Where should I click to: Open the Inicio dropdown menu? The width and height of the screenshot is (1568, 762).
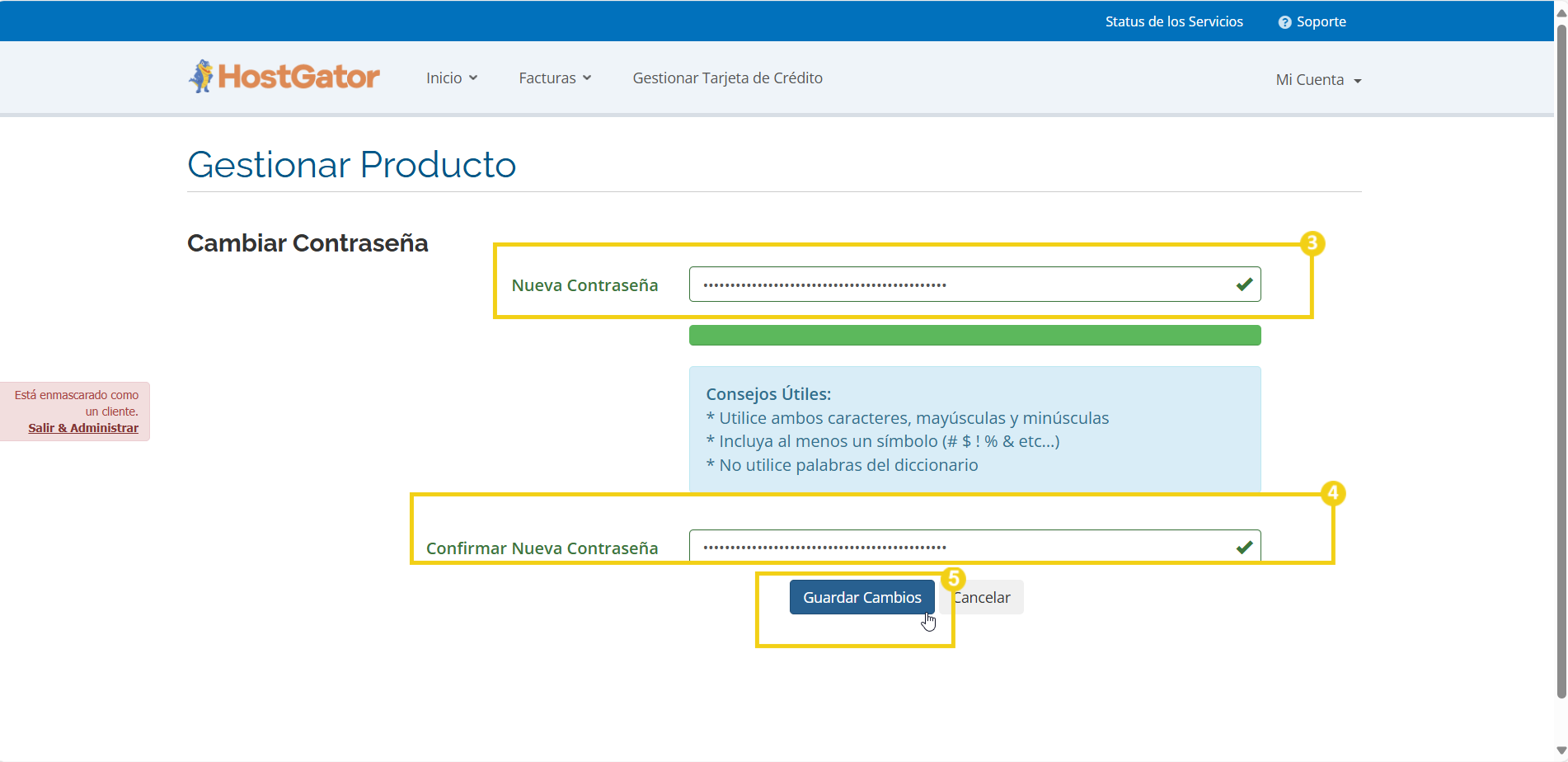[x=451, y=78]
